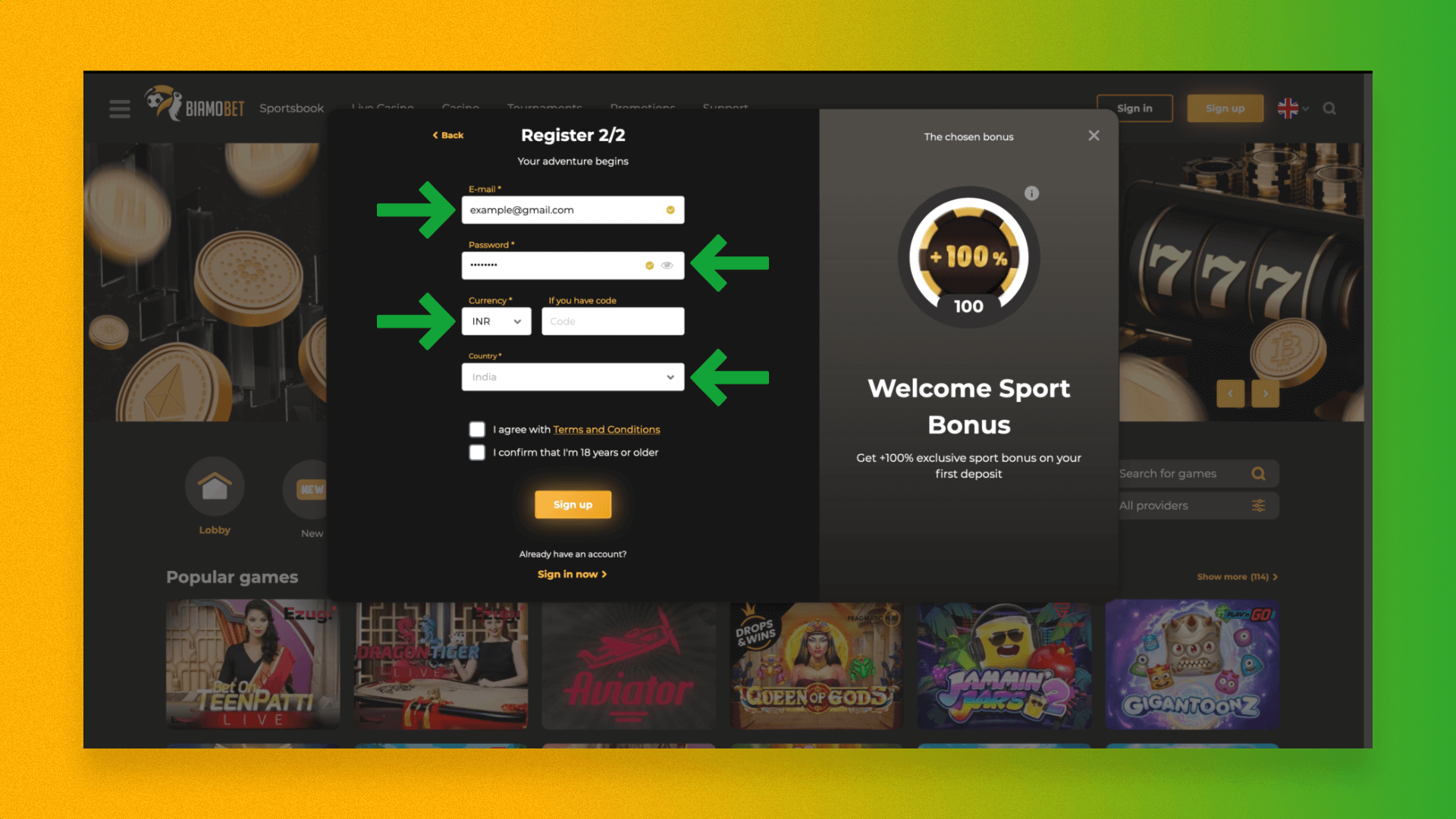Open the Sportsbook menu tab
Screen dimensions: 1456x819
point(290,108)
